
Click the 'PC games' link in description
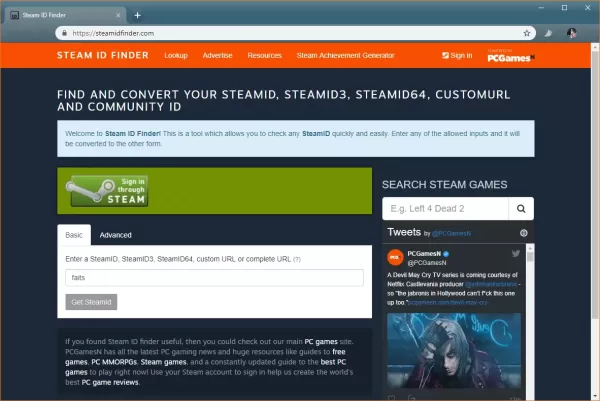click(321, 342)
